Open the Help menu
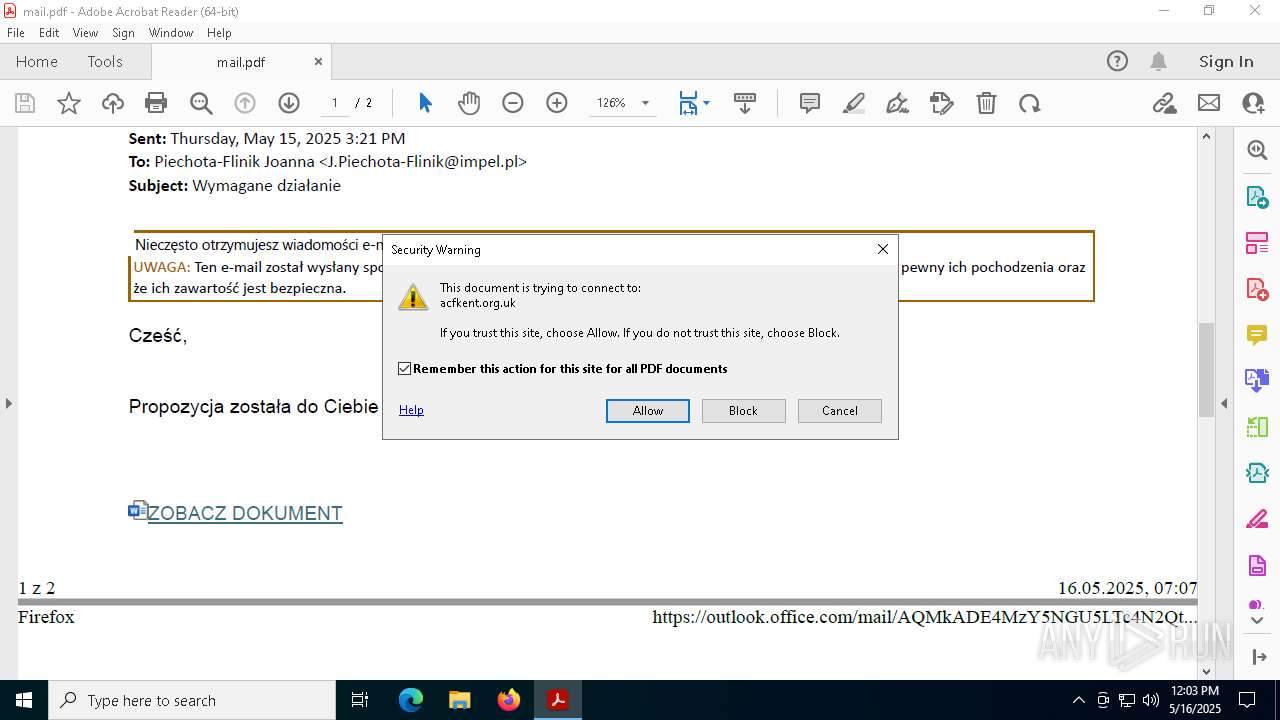 219,33
